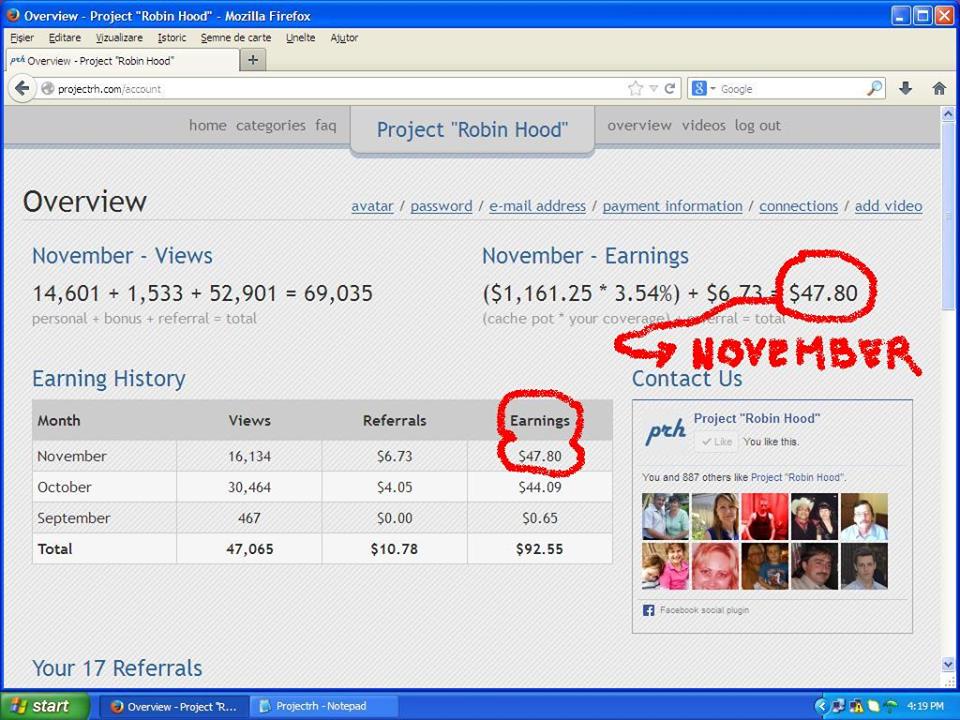This screenshot has width=960, height=720.
Task: Click the search magnifier icon
Action: click(875, 89)
